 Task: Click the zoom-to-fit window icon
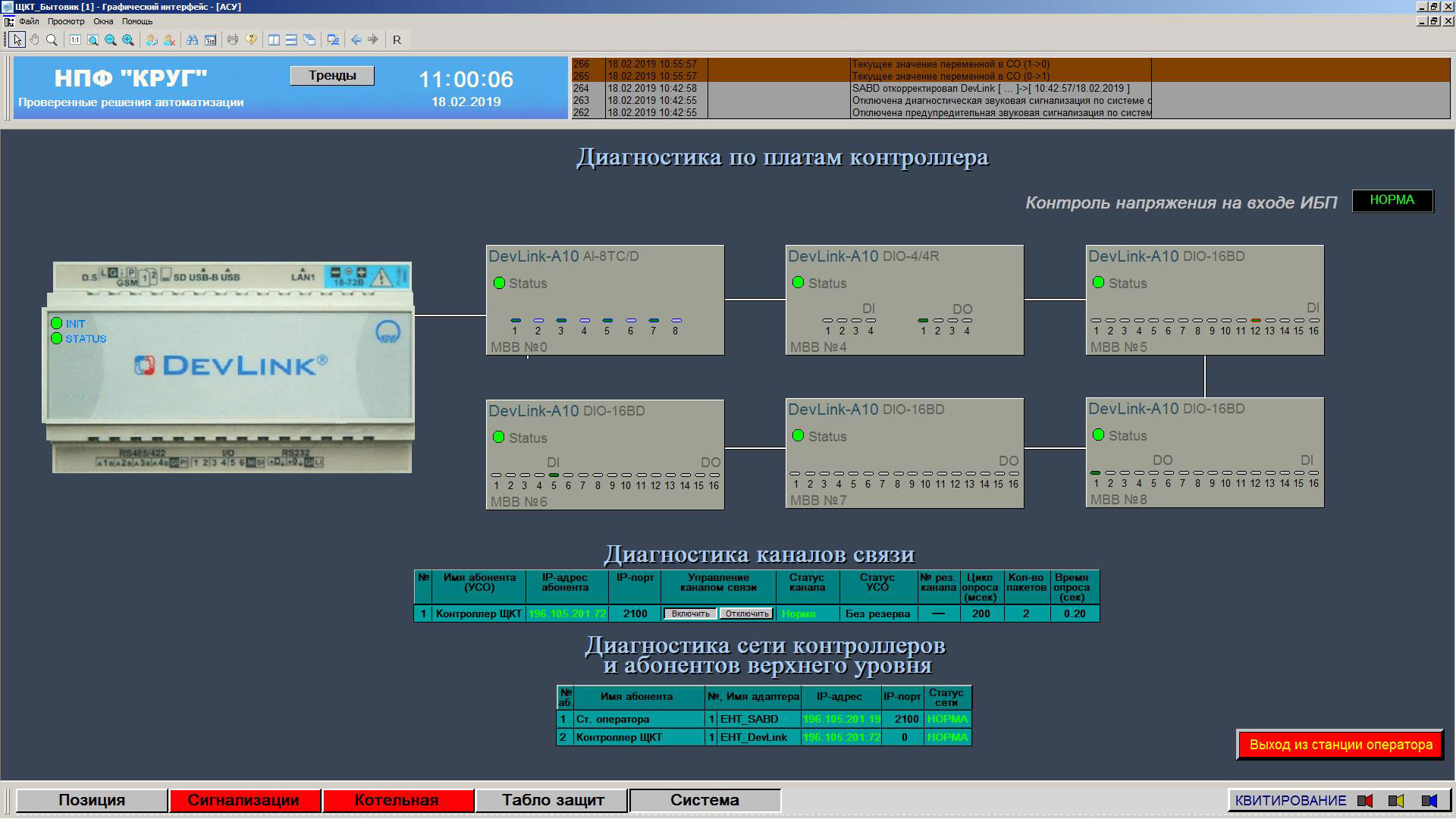click(x=93, y=39)
